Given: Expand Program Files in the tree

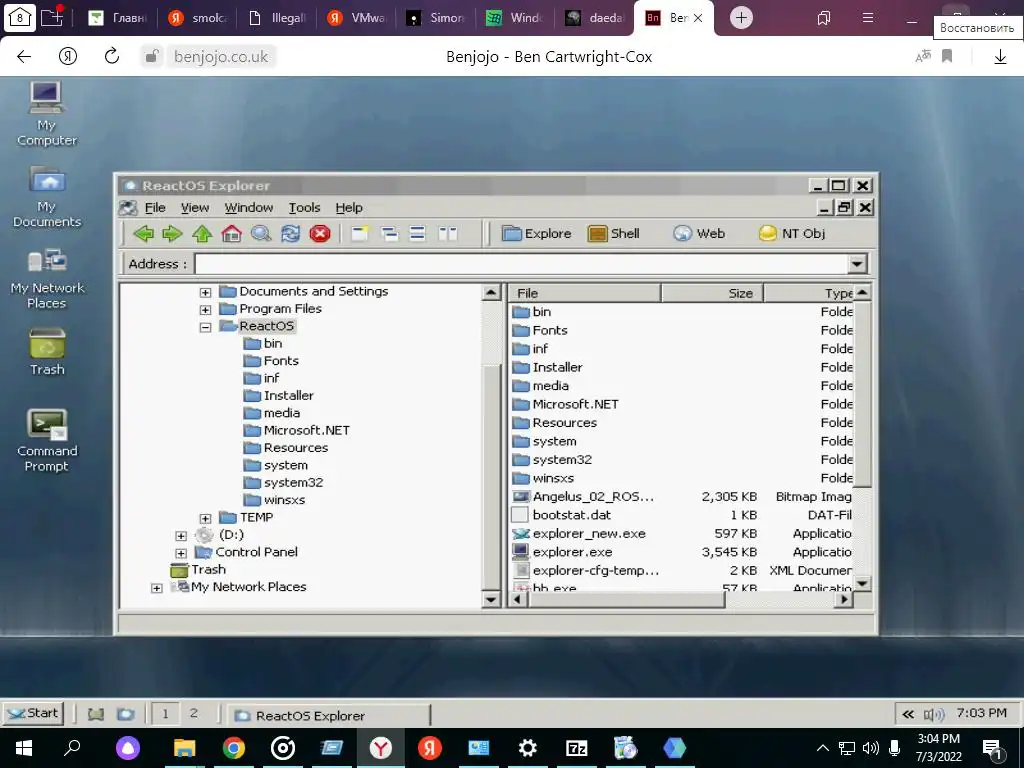Looking at the screenshot, I should 205,310.
